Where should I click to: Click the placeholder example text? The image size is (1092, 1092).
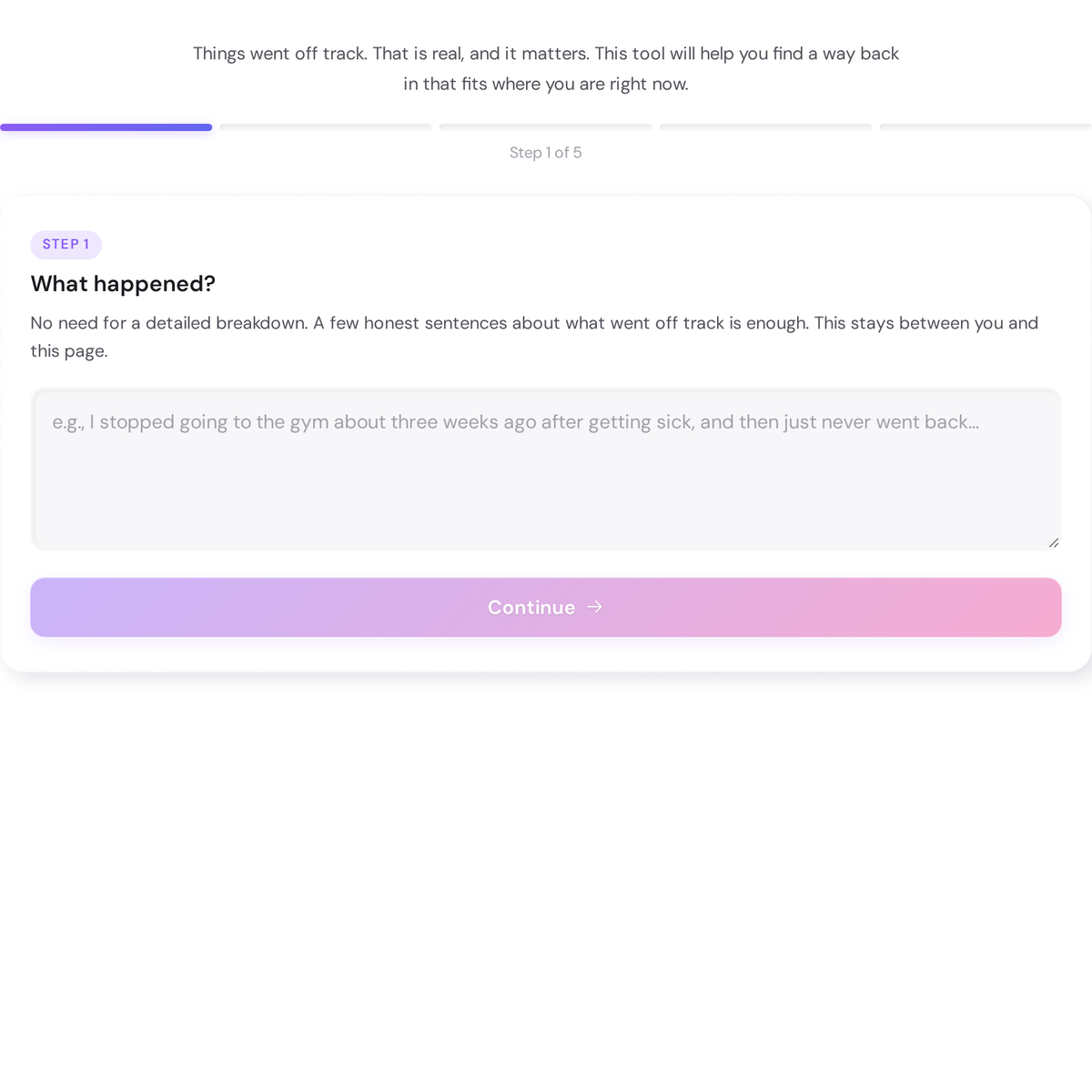pos(515,421)
